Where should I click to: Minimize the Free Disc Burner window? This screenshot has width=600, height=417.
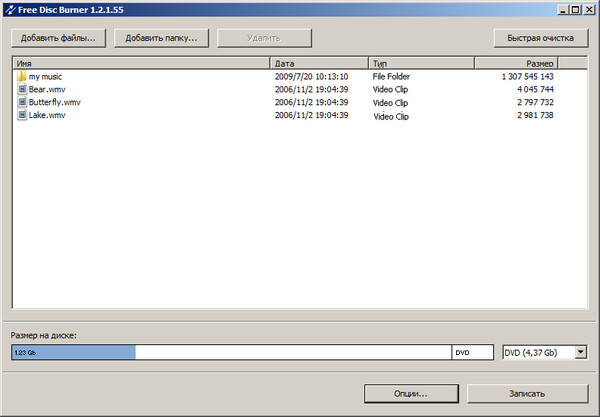pyautogui.click(x=563, y=10)
